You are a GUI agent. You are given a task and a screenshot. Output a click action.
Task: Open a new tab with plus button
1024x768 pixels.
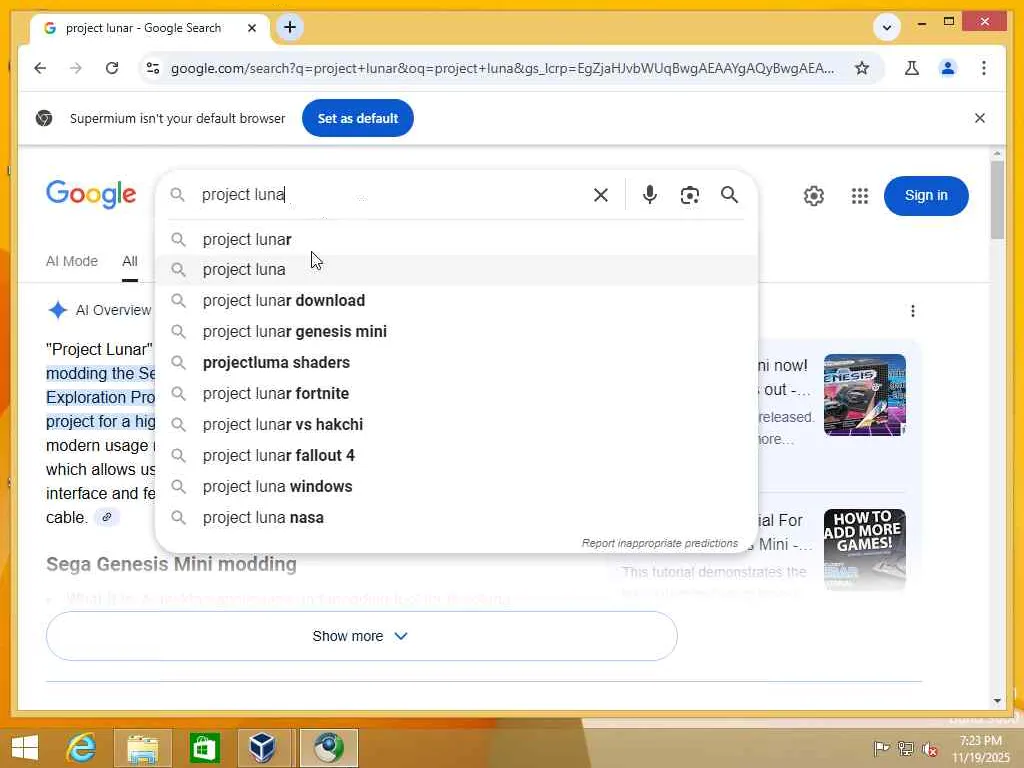(290, 27)
